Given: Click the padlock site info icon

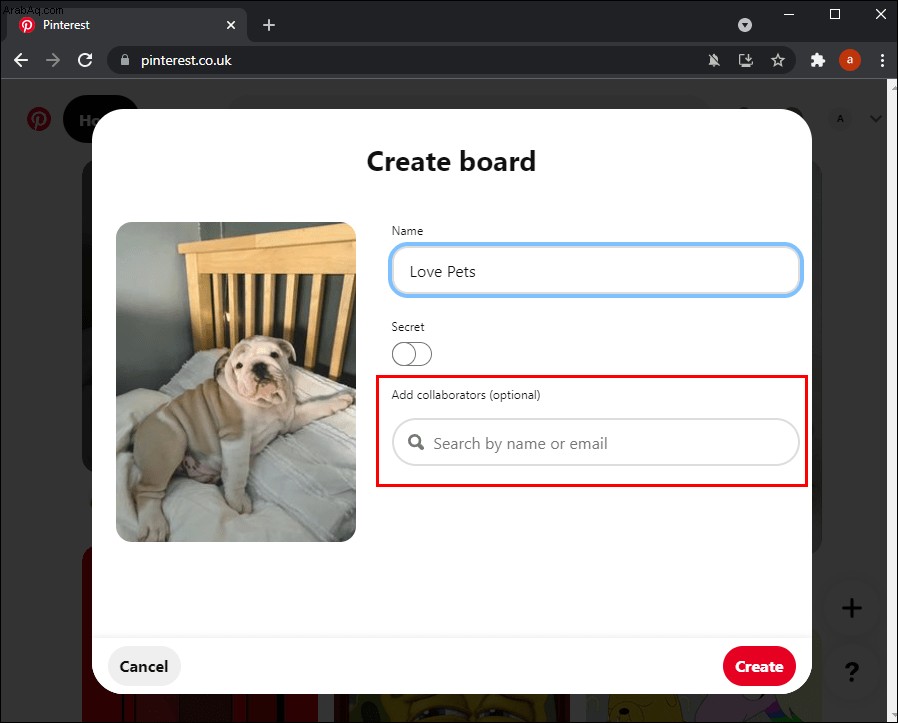Looking at the screenshot, I should click(x=125, y=60).
